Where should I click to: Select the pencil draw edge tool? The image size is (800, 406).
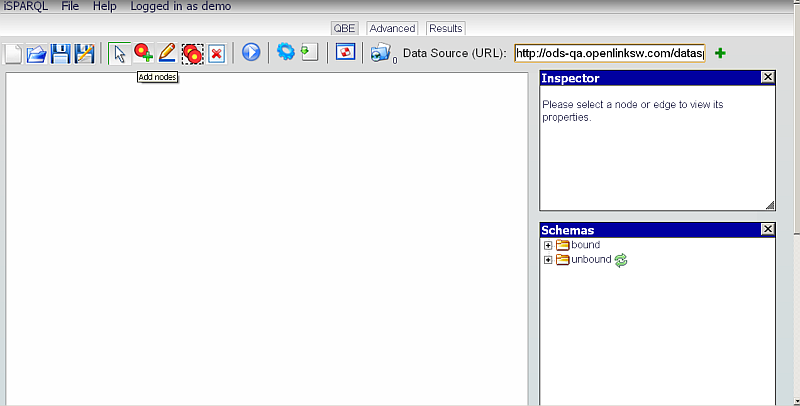click(167, 53)
